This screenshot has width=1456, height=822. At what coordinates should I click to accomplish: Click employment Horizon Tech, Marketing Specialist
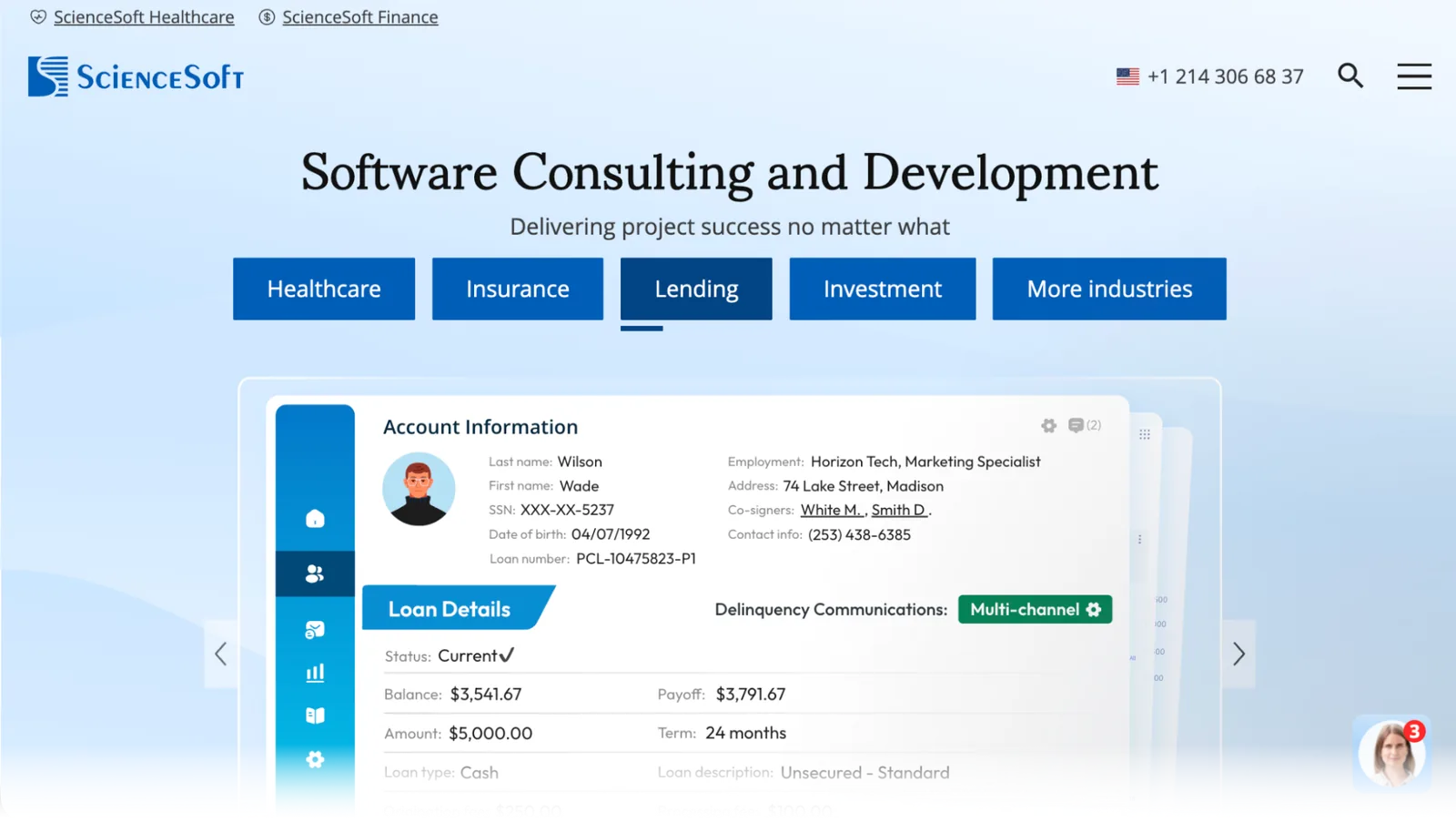925,462
